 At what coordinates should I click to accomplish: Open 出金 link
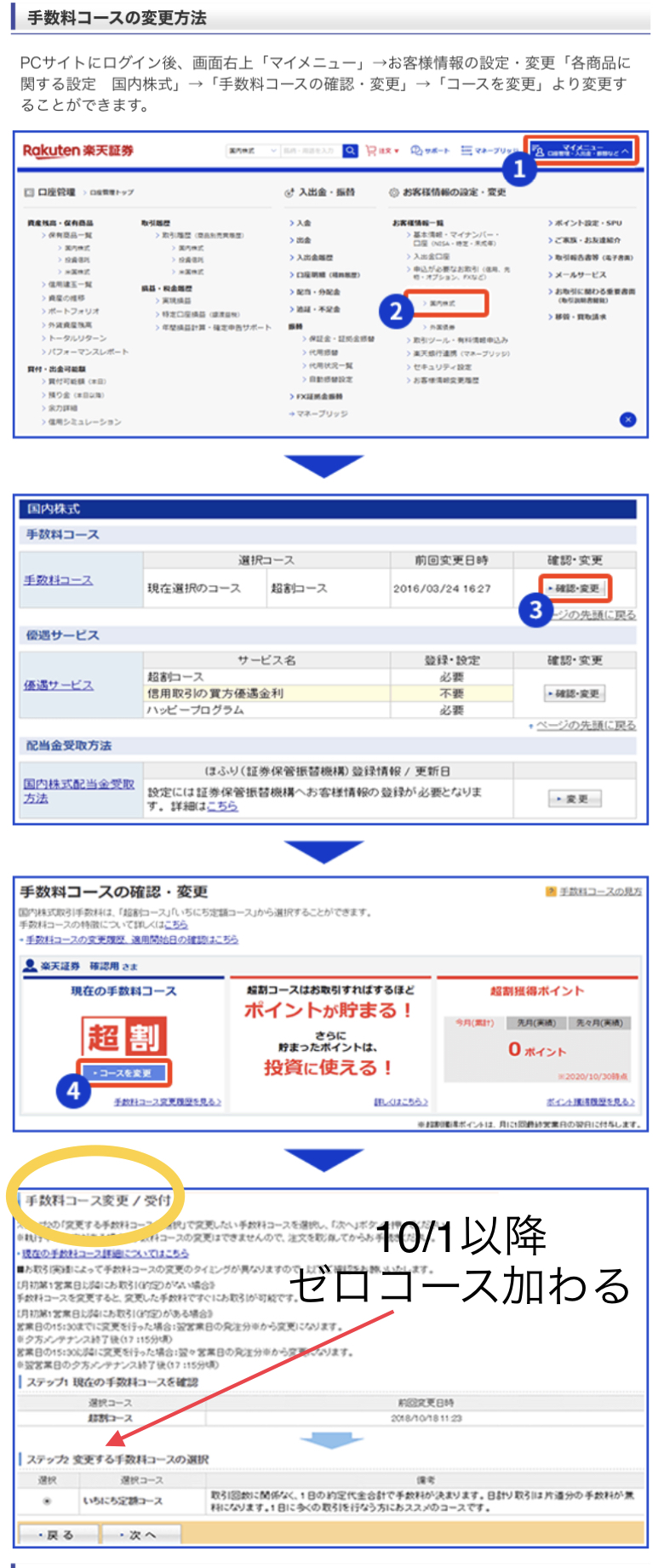[303, 240]
